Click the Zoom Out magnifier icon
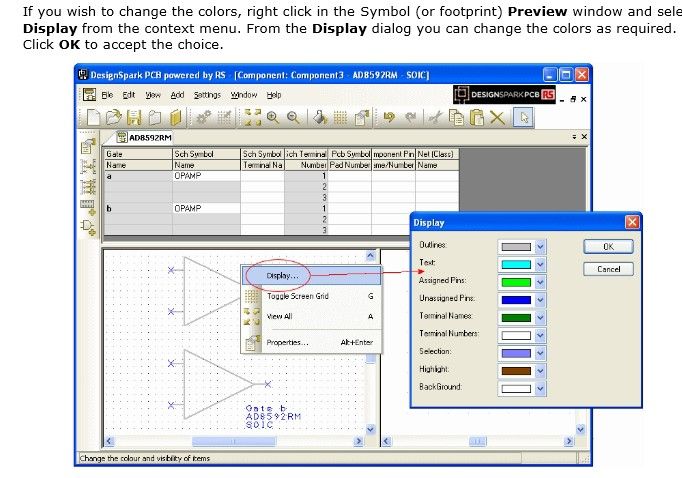The width and height of the screenshot is (682, 478). [x=294, y=117]
